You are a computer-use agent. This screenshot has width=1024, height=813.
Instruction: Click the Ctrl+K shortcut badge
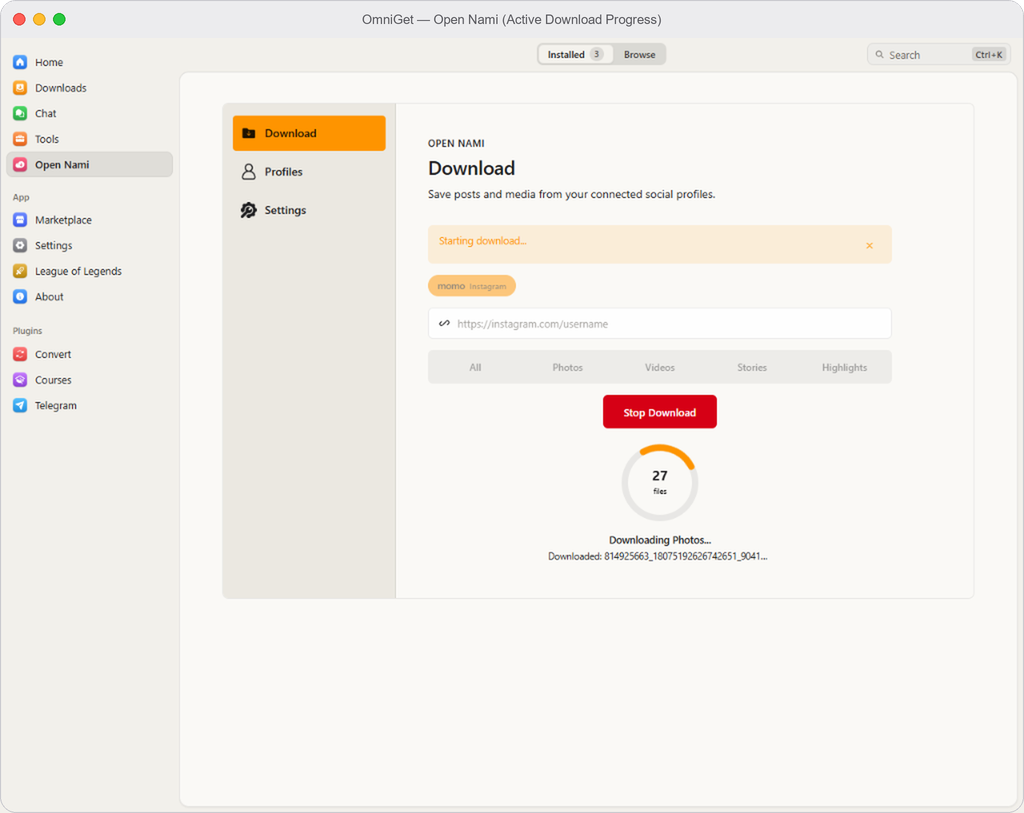pos(989,55)
